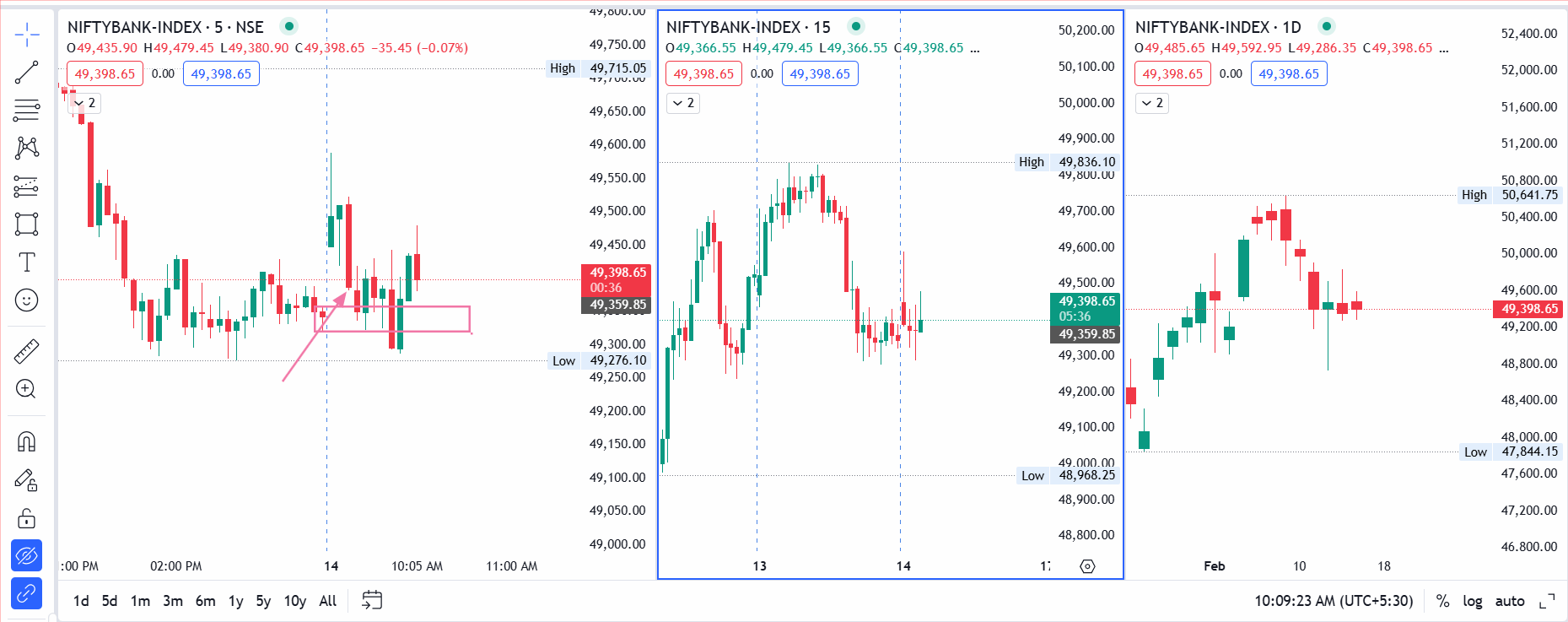Viewport: 1568px width, 622px height.
Task: Set range to All
Action: (328, 601)
